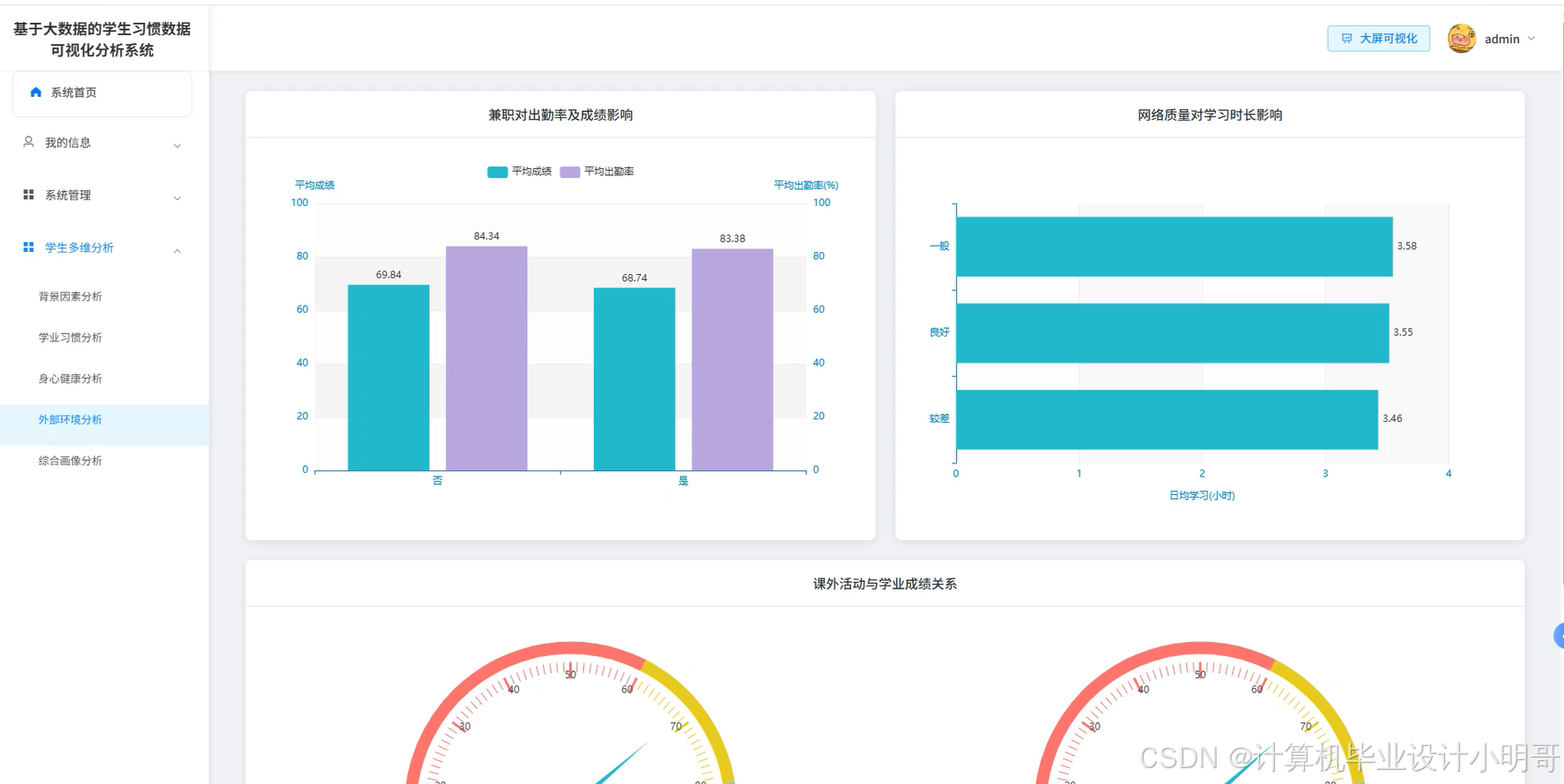The image size is (1564, 784).
Task: Click the 一般 label on the y-axis
Action: click(x=939, y=247)
